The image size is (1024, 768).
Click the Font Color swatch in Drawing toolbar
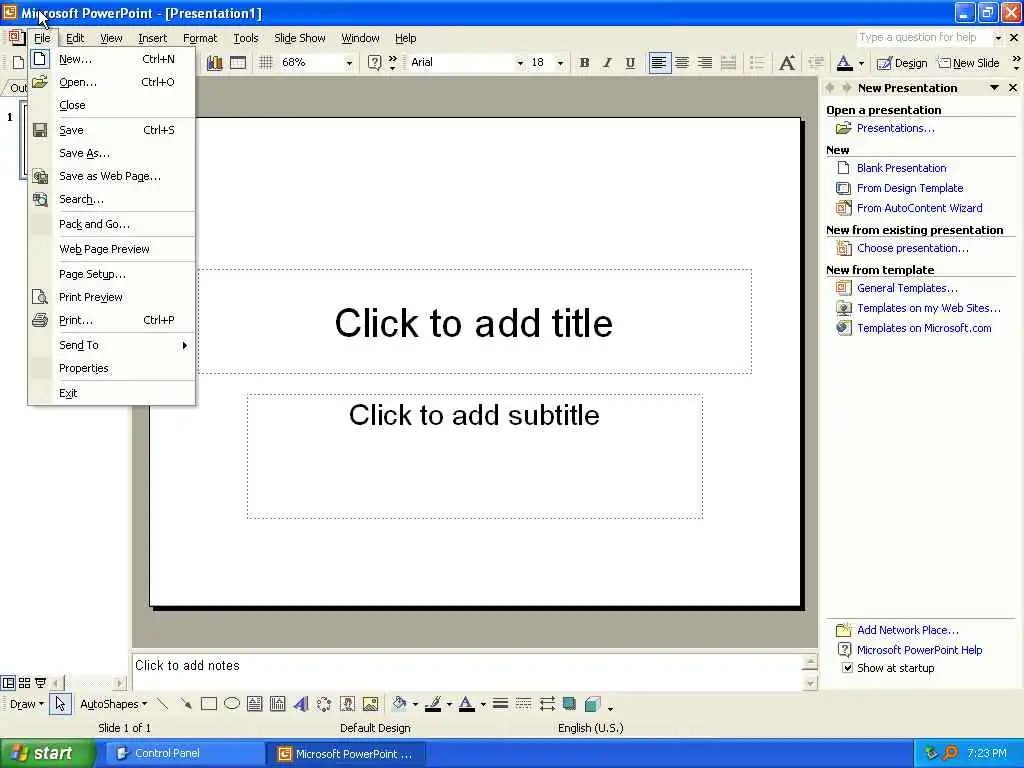tap(466, 704)
